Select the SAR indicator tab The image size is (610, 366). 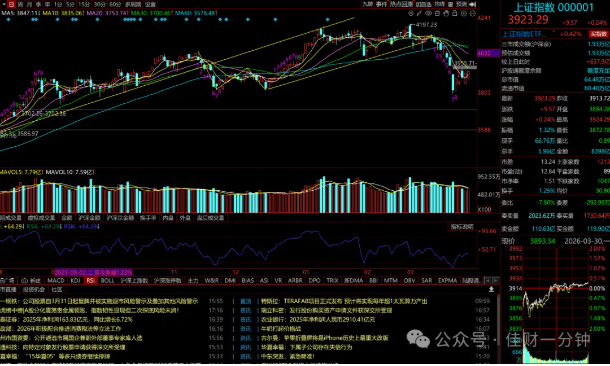[x=427, y=280]
